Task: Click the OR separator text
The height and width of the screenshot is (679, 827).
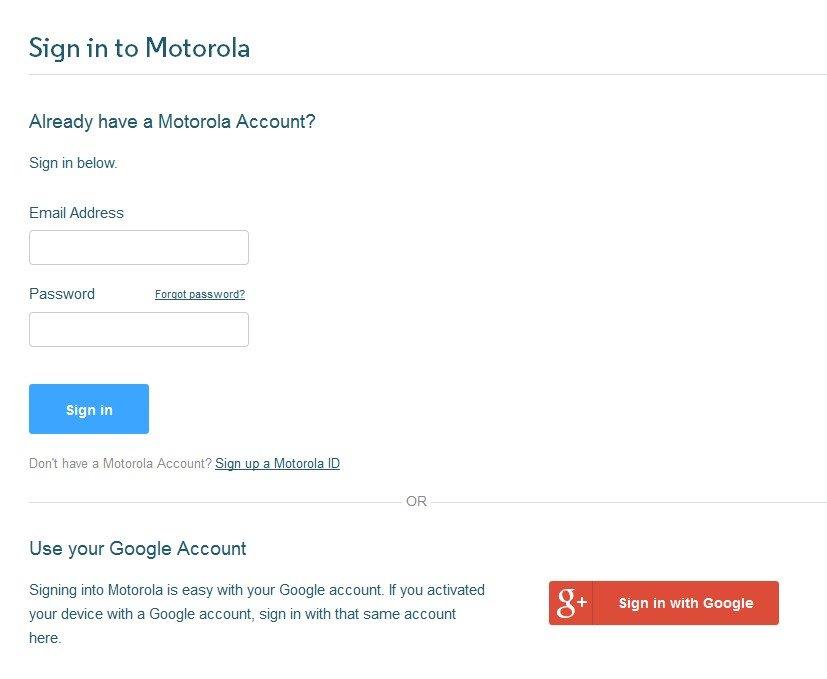Action: [416, 501]
